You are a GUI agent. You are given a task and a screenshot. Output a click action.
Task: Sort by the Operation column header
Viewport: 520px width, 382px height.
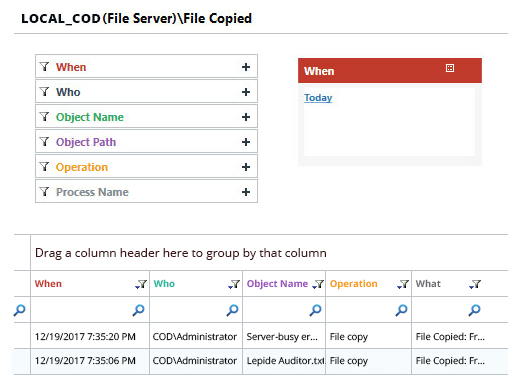pos(353,284)
